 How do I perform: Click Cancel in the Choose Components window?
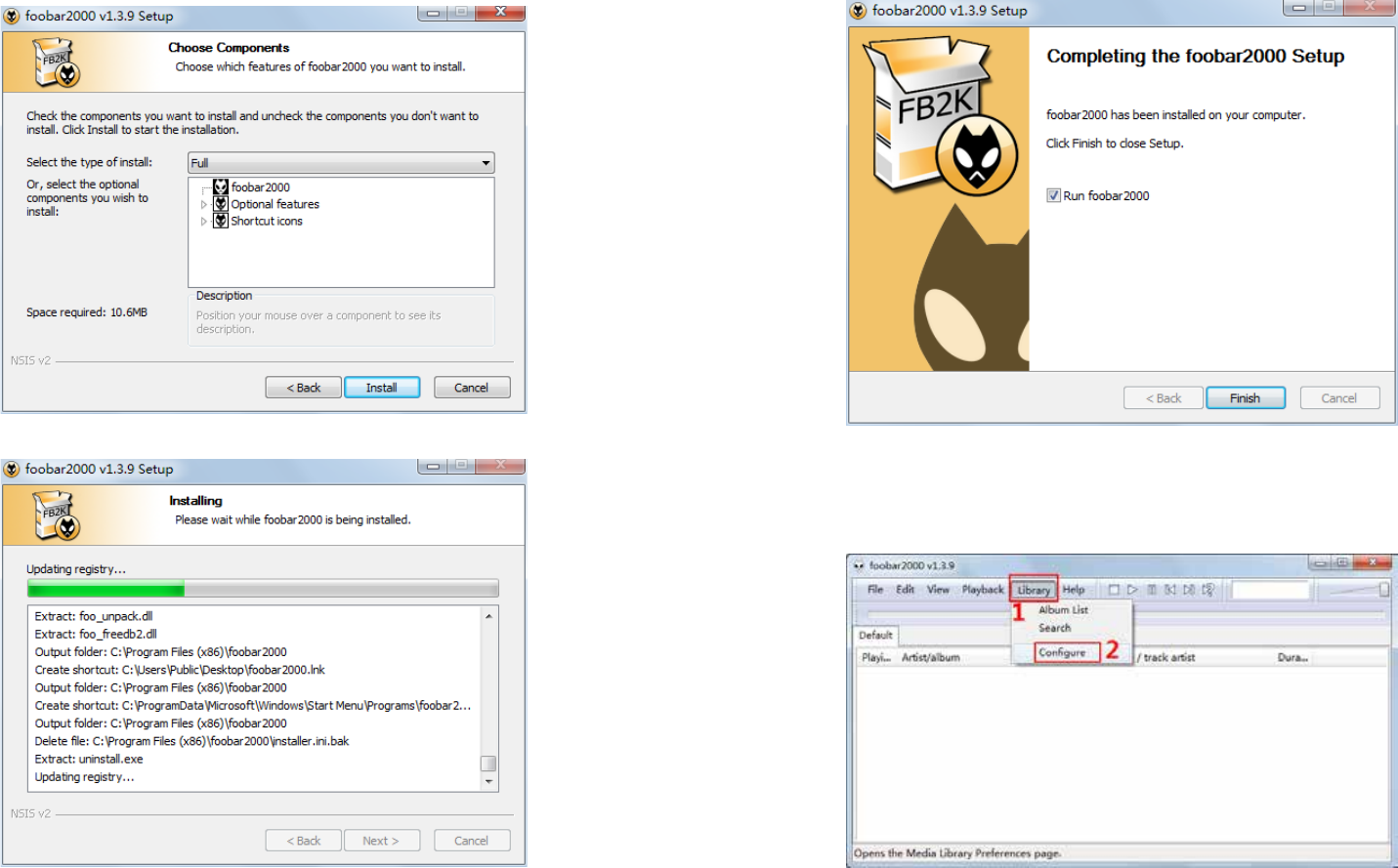tap(472, 388)
